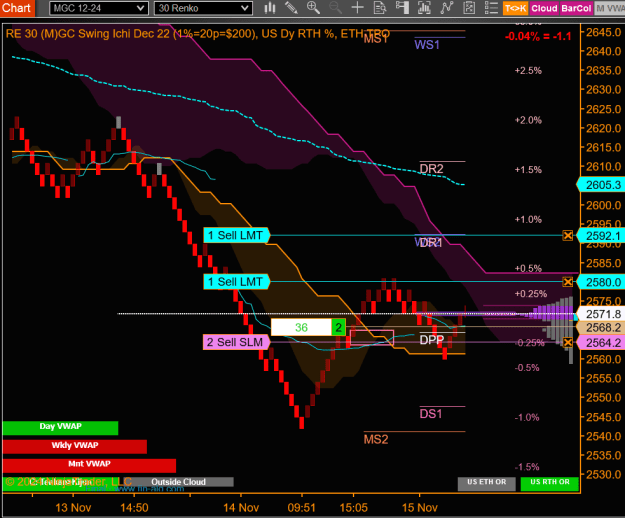This screenshot has width=625, height=518.
Task: Click the Outside Cloud status label
Action: [x=178, y=482]
